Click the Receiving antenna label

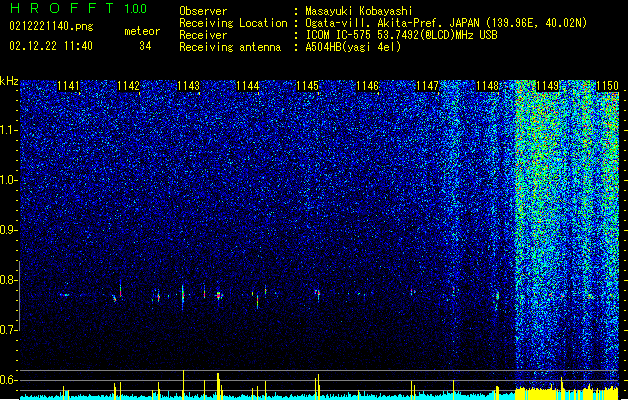pos(230,47)
